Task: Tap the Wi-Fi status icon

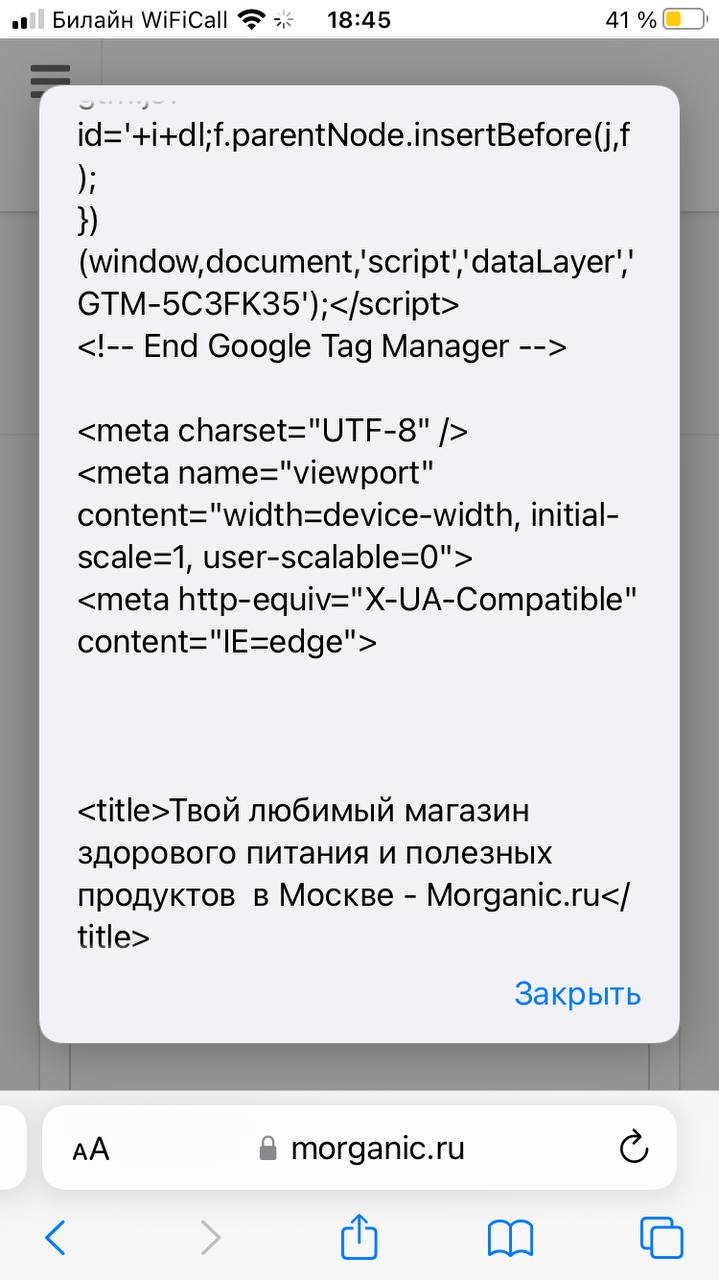Action: (x=253, y=19)
